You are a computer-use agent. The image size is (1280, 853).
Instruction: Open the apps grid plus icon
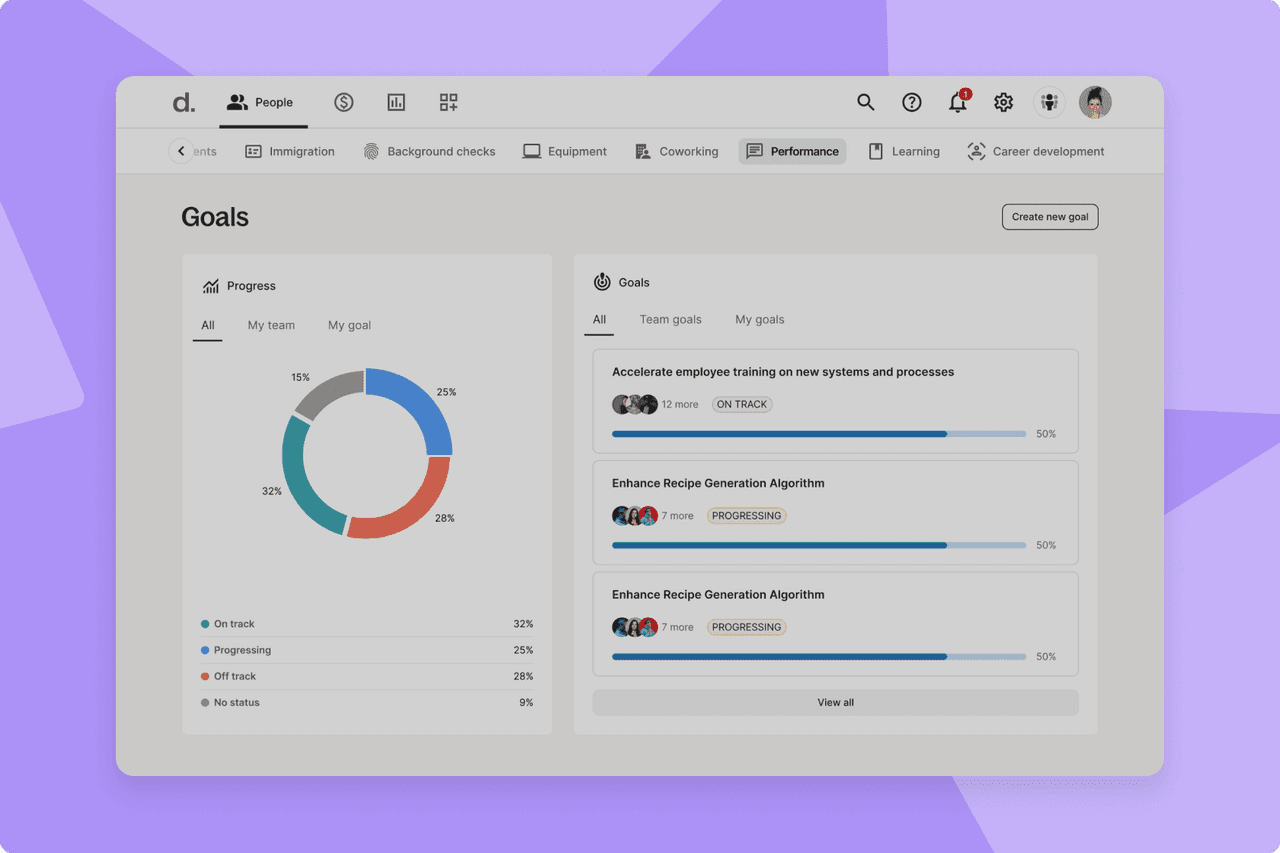pyautogui.click(x=448, y=102)
